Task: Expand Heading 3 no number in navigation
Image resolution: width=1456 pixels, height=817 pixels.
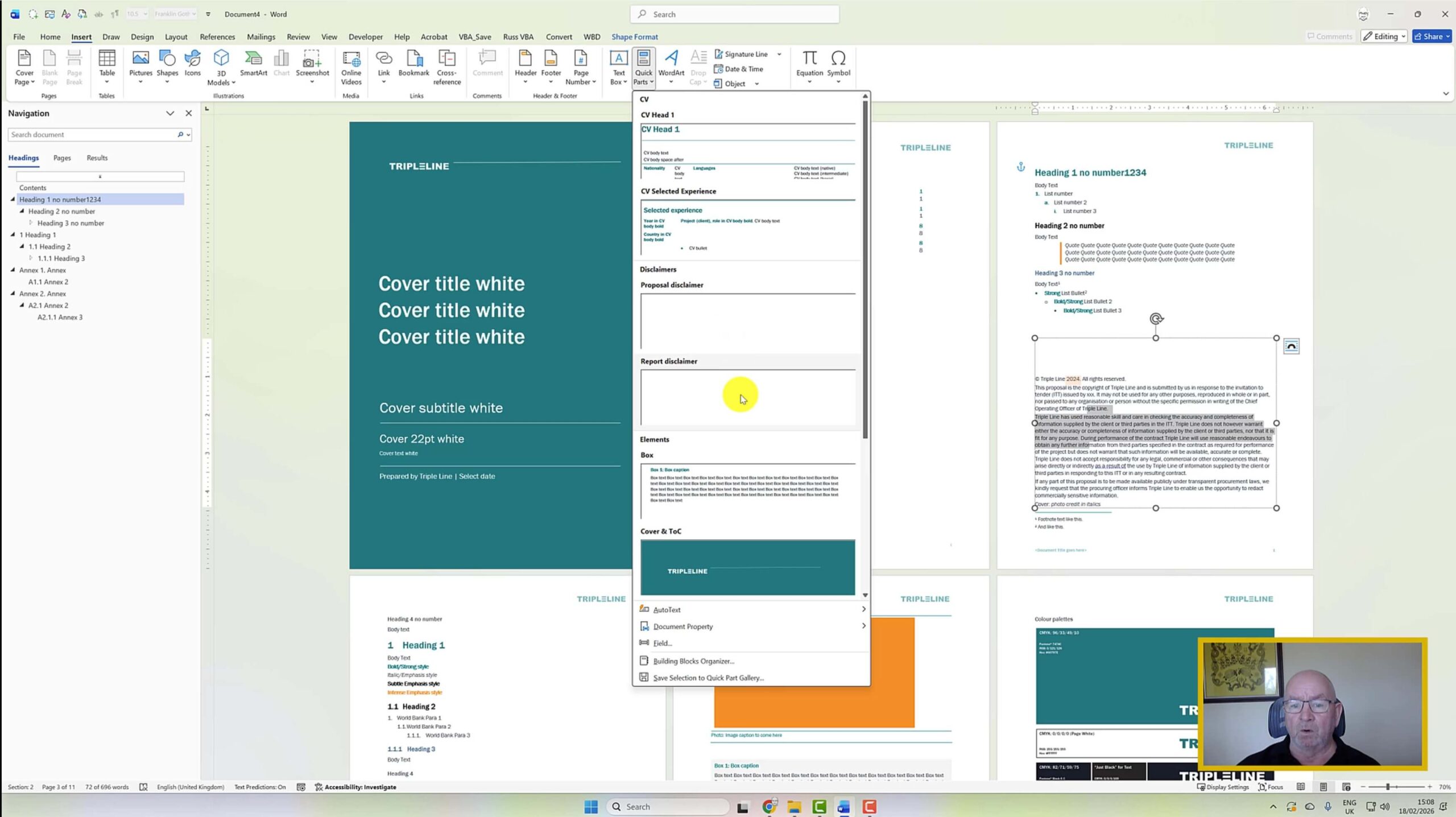Action: click(x=31, y=223)
